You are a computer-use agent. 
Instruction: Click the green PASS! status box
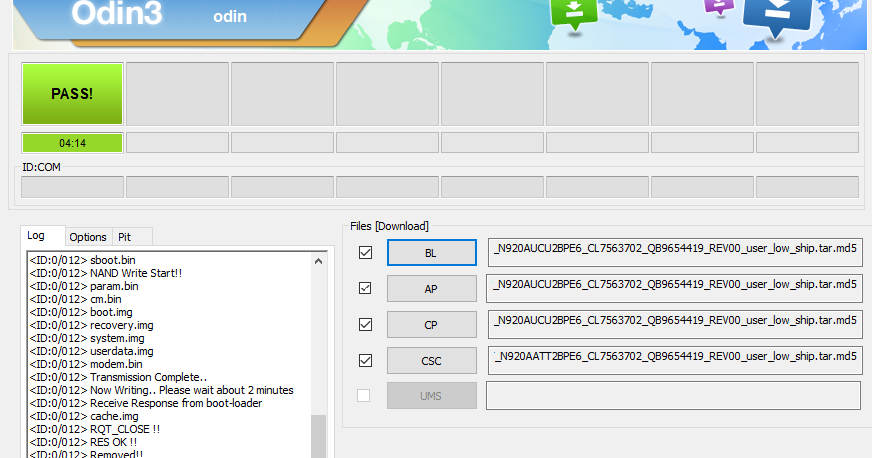click(72, 94)
